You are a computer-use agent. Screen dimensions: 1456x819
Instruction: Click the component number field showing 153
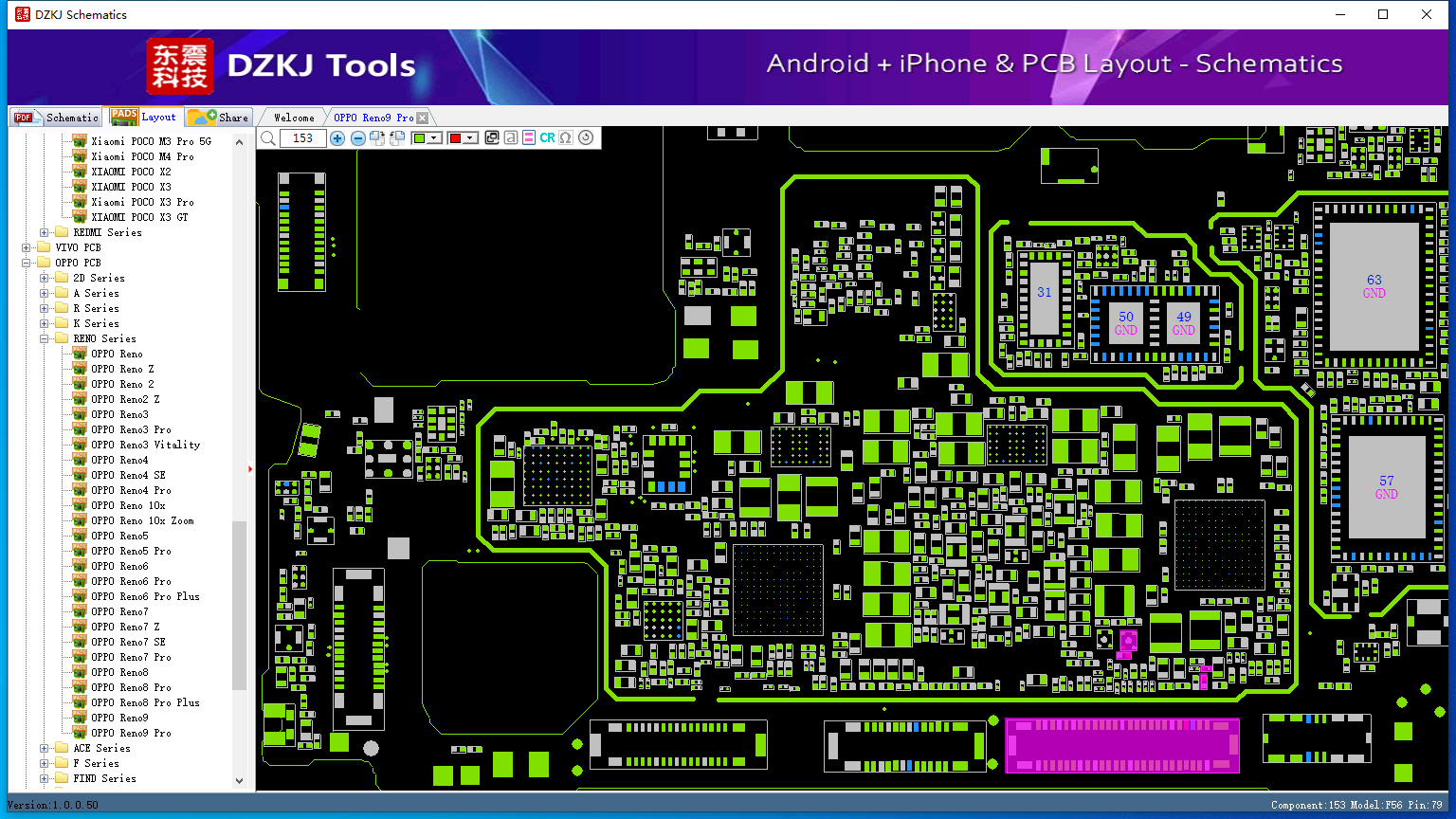(x=303, y=138)
